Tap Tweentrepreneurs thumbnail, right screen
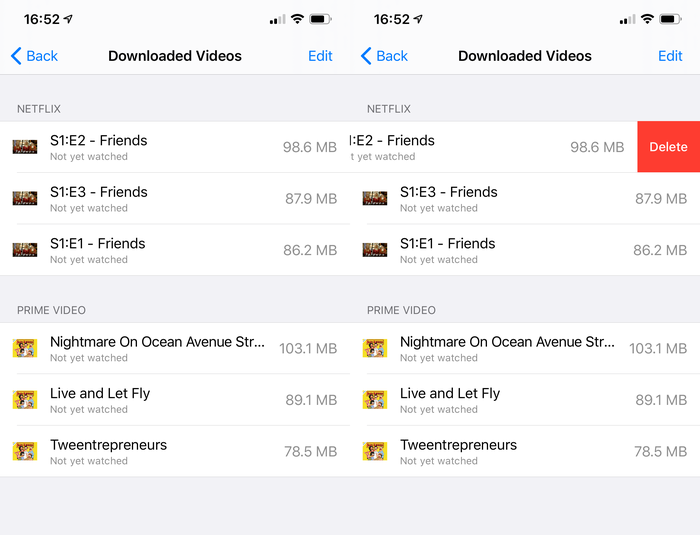The height and width of the screenshot is (535, 700). [375, 451]
